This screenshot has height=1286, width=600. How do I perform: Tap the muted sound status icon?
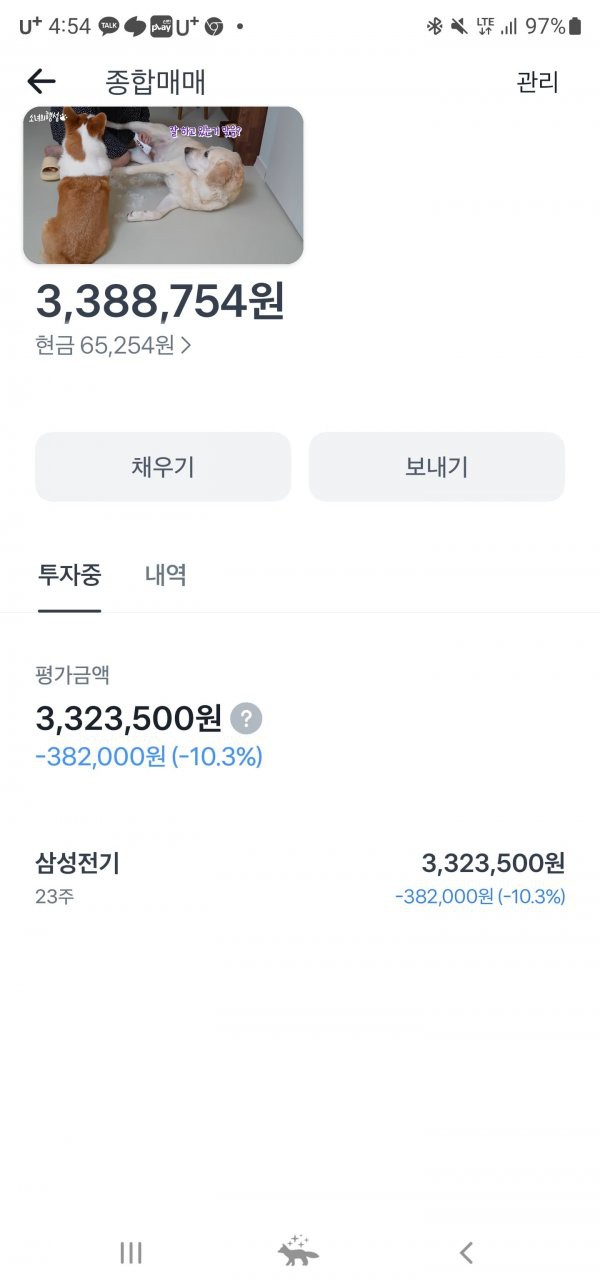(459, 27)
